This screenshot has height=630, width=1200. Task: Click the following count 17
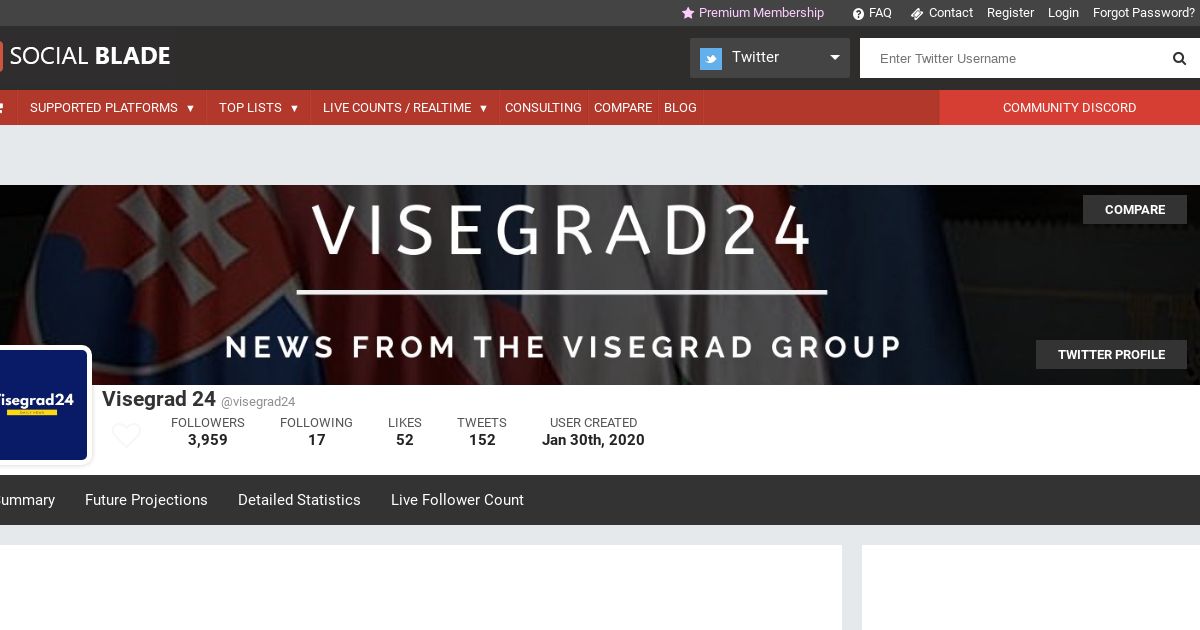(x=317, y=440)
